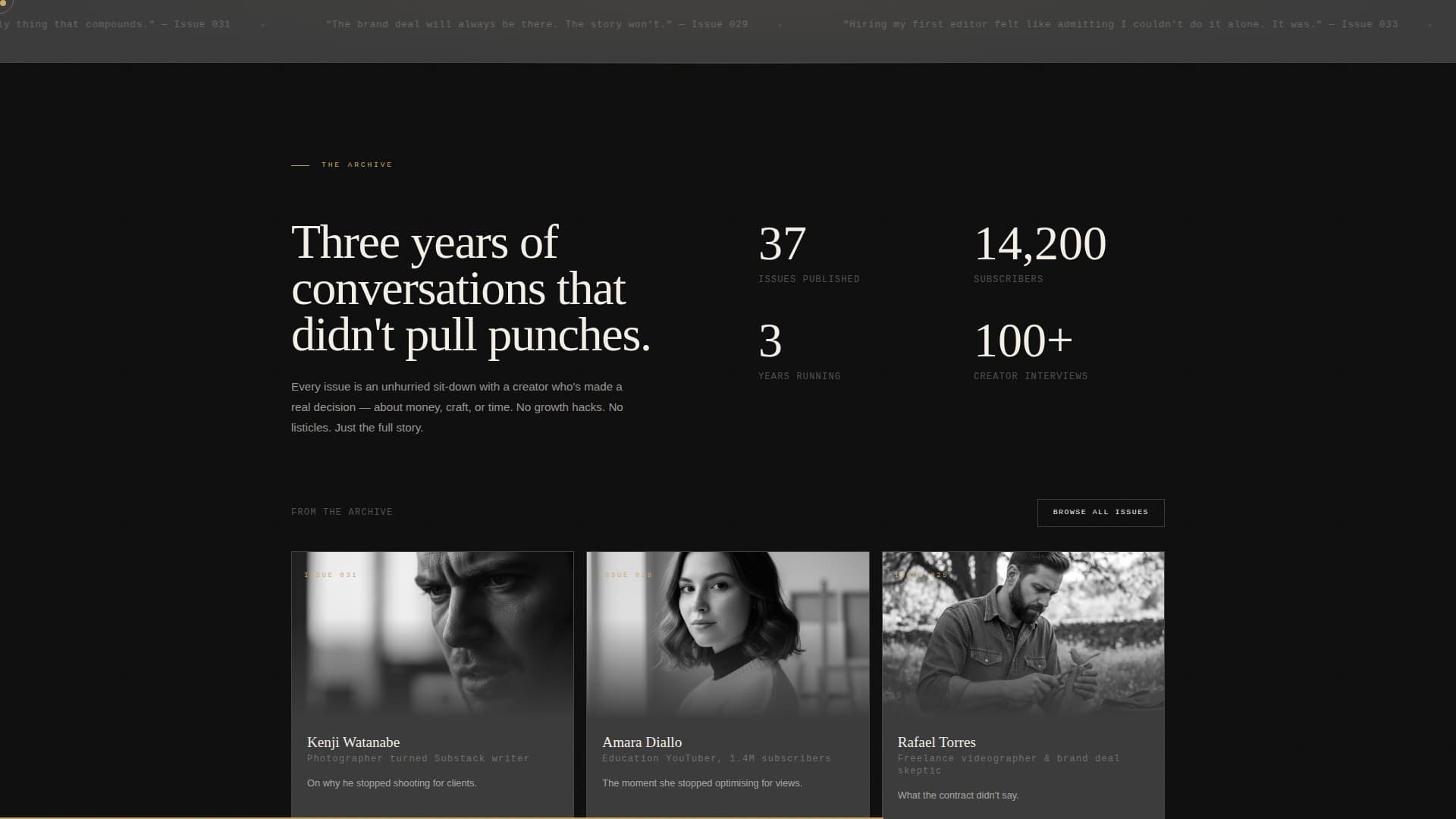Click the Issue 033 ticker quote about hiring an editor
1456x819 pixels.
[x=1120, y=24]
